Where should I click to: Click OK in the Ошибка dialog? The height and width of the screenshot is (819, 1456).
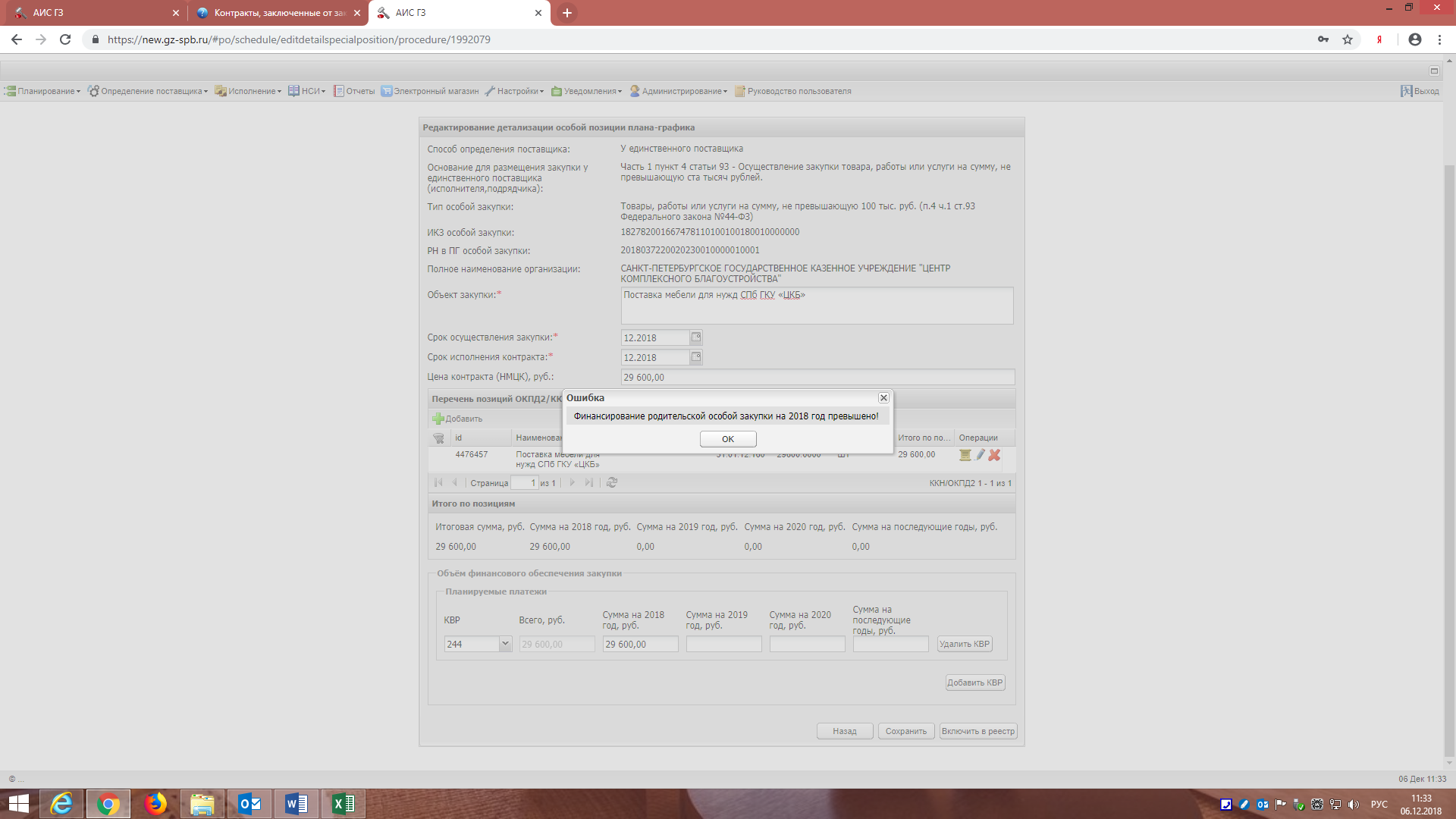[727, 439]
